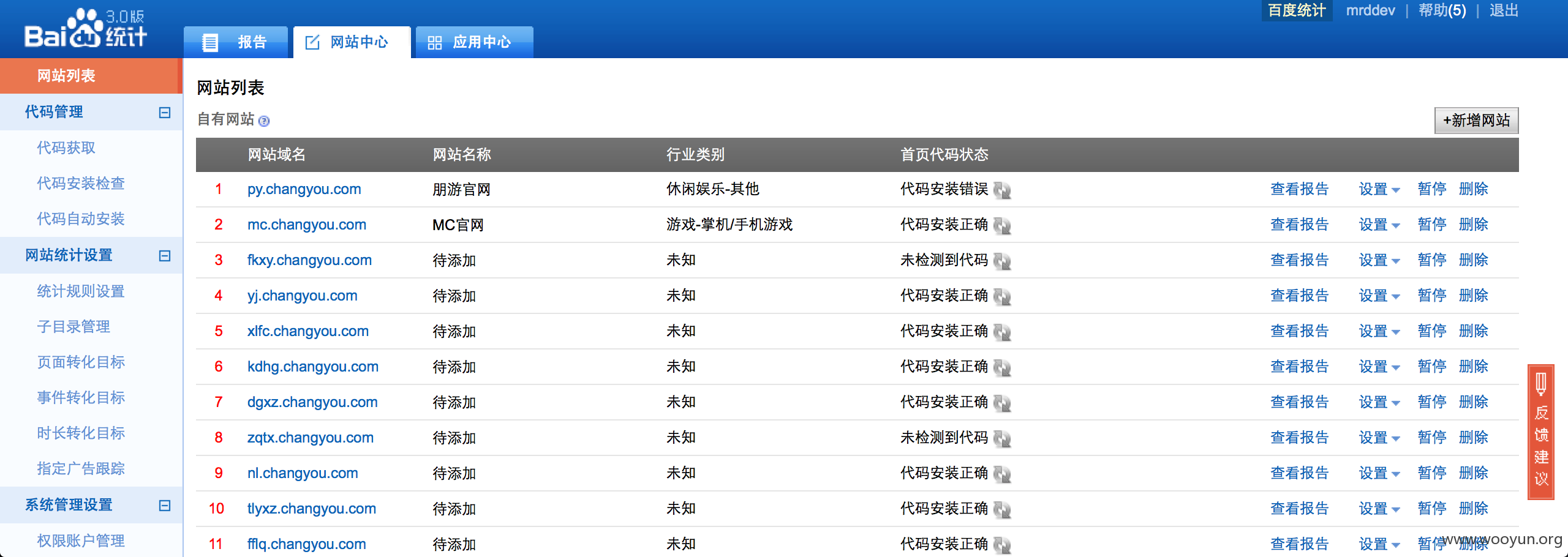The image size is (1568, 557).
Task: Recheck code status icon for fkxy.changyou.com
Action: pos(1002,261)
